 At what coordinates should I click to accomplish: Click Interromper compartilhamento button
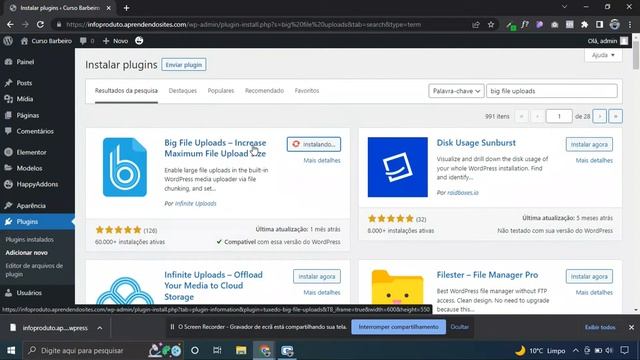pyautogui.click(x=398, y=327)
